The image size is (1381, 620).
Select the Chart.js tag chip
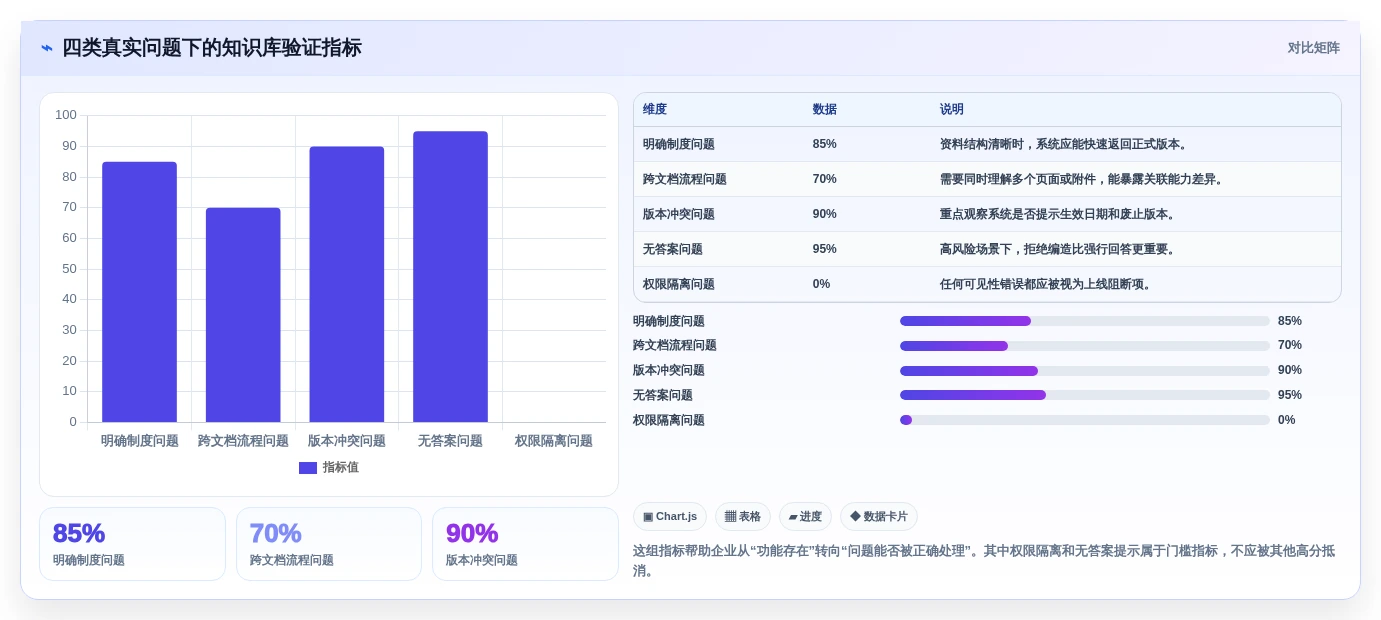point(670,517)
